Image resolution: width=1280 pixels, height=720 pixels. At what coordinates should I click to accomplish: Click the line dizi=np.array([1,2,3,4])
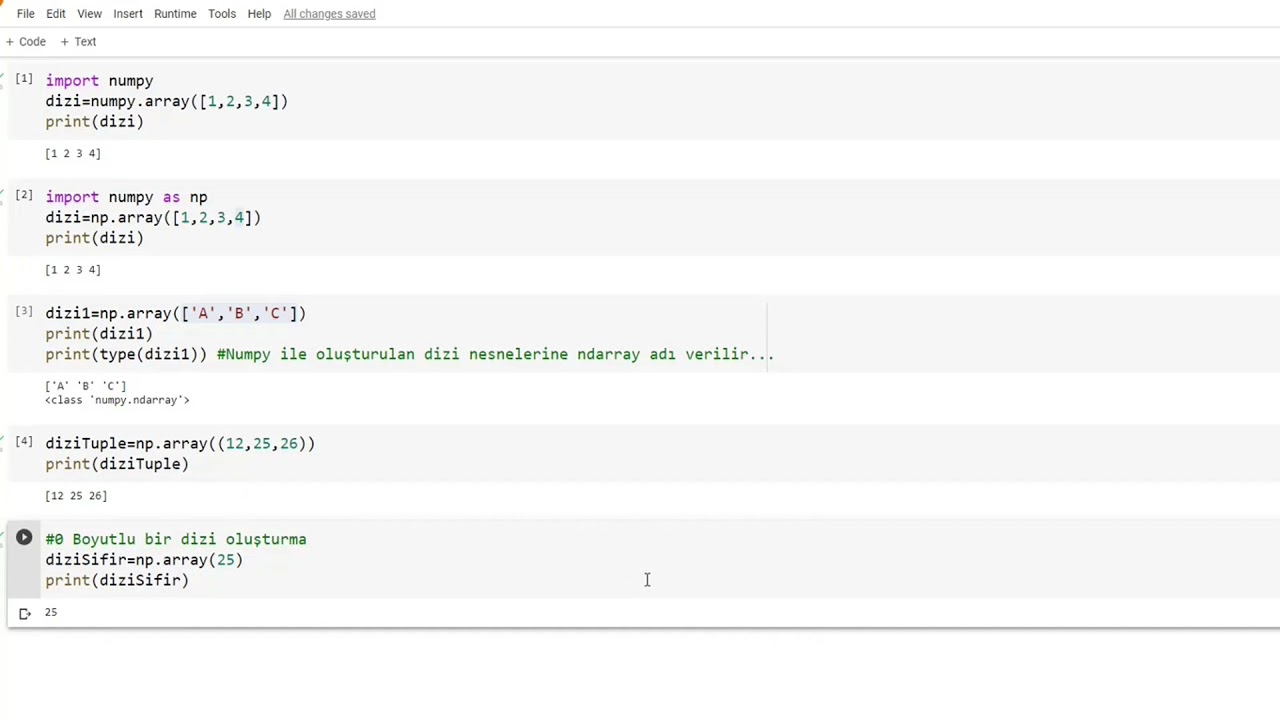(153, 217)
